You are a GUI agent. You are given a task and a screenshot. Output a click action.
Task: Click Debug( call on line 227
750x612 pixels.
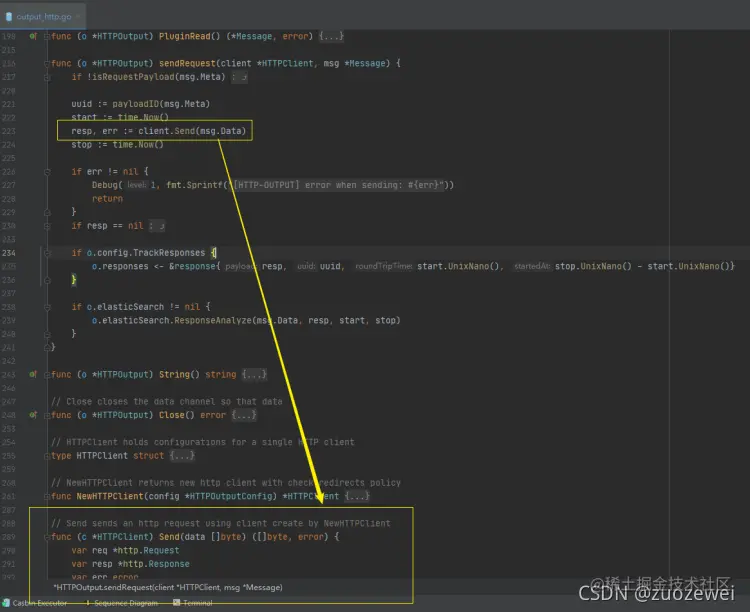(x=107, y=185)
